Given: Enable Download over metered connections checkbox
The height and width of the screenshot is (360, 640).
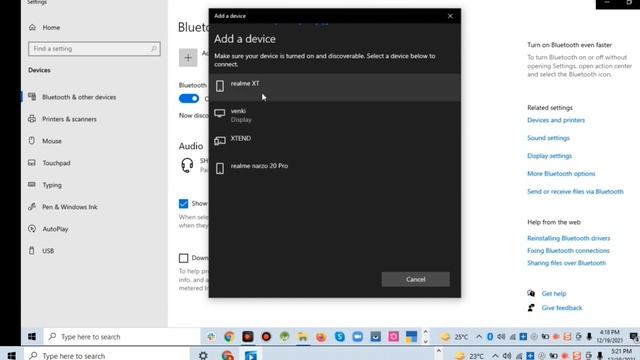Looking at the screenshot, I should coord(183,258).
